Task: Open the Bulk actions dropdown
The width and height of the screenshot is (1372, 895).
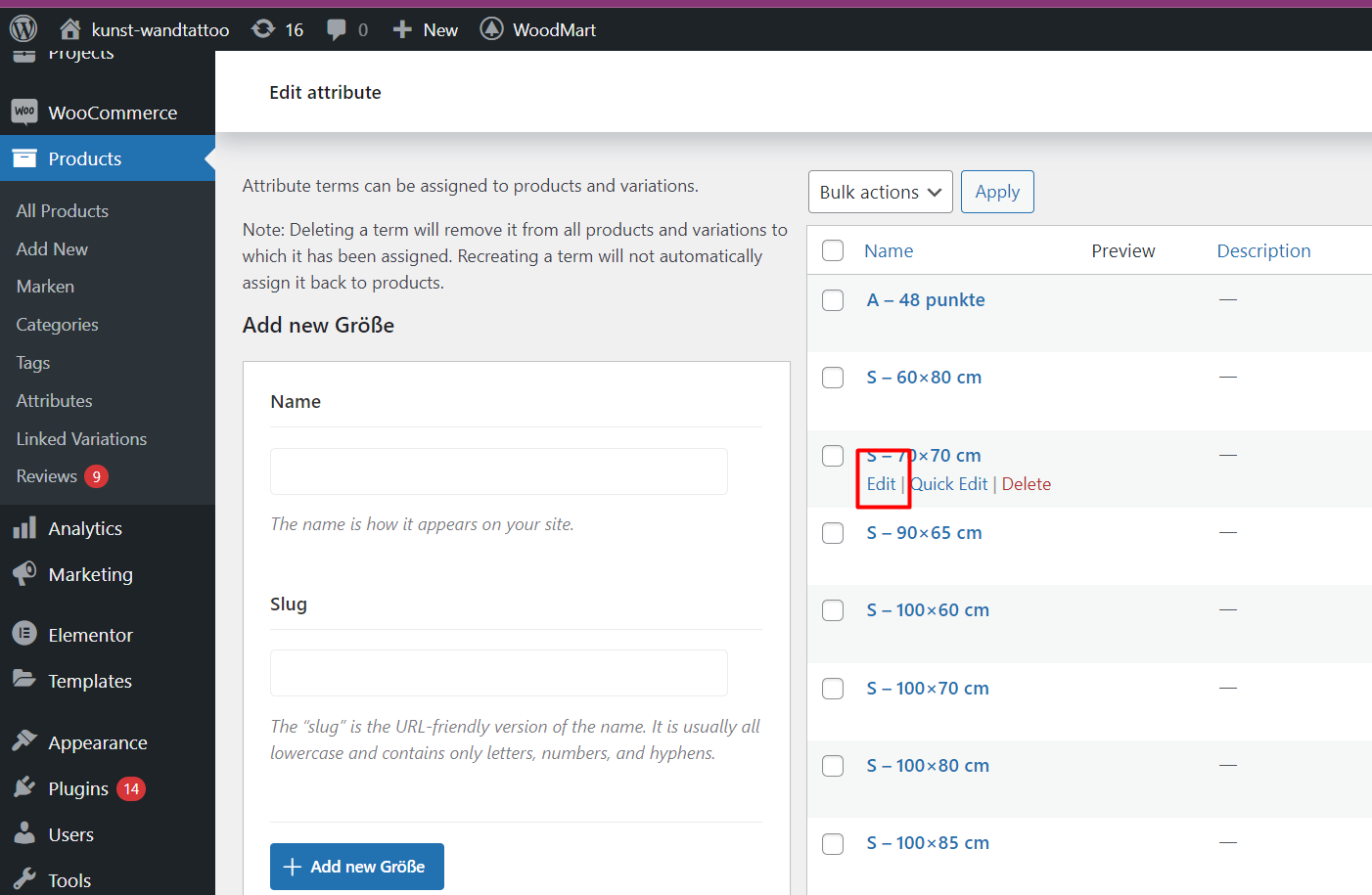Action: coord(881,192)
